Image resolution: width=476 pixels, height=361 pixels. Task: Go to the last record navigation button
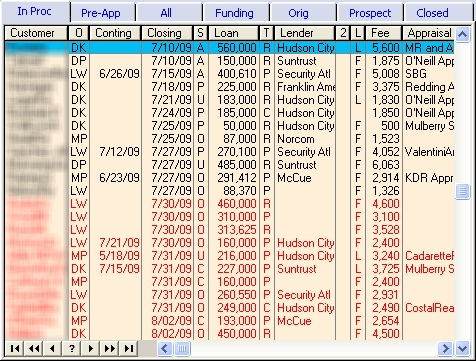[129, 349]
